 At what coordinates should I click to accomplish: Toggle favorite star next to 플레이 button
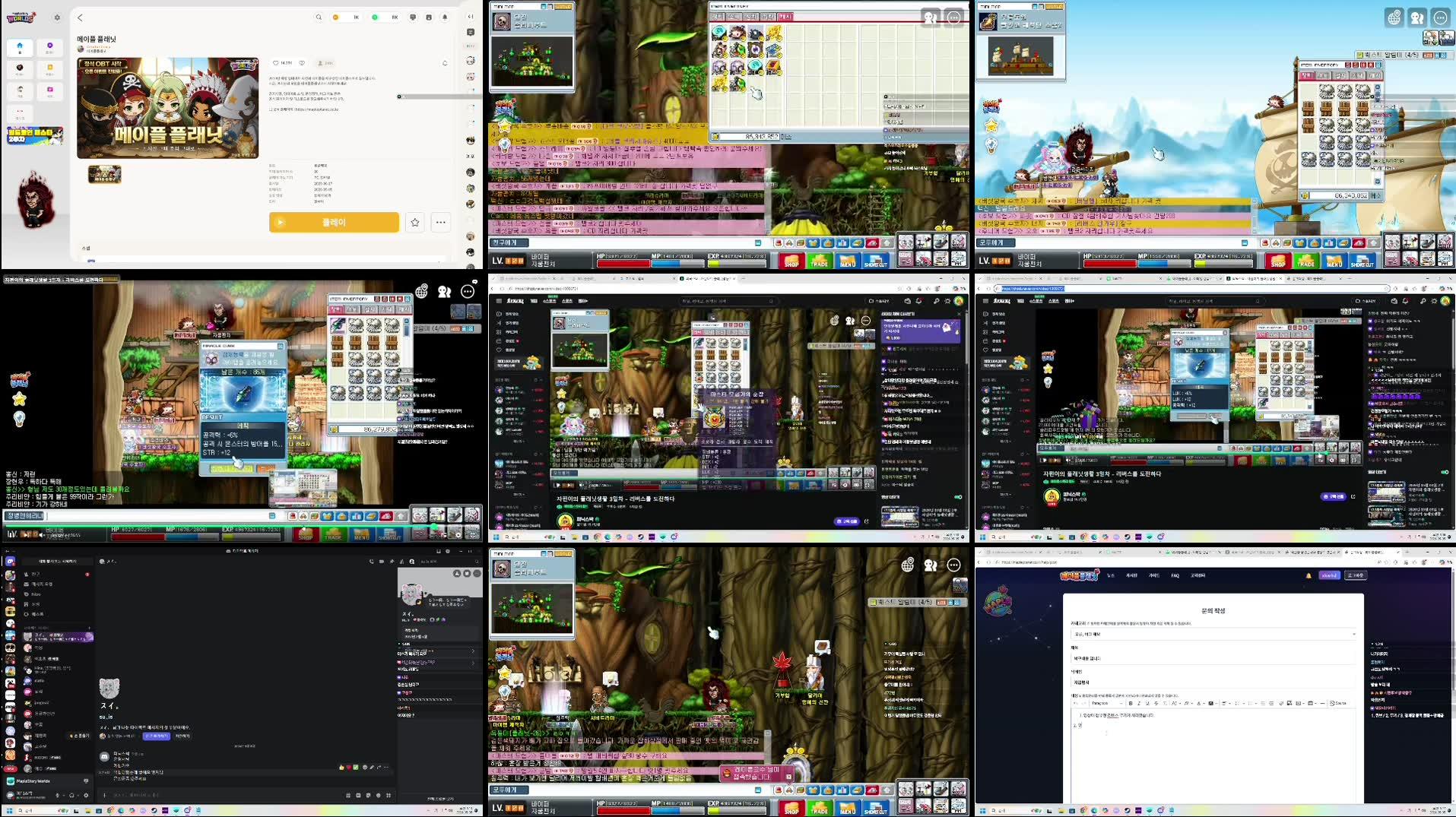pos(415,222)
